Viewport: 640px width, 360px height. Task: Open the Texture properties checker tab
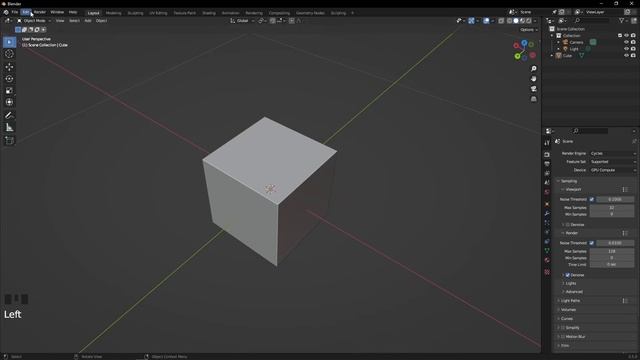[x=547, y=272]
